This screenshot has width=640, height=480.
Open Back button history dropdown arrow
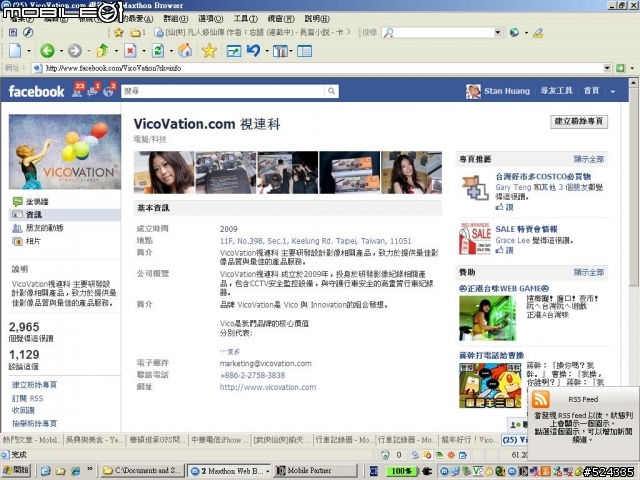click(x=61, y=51)
